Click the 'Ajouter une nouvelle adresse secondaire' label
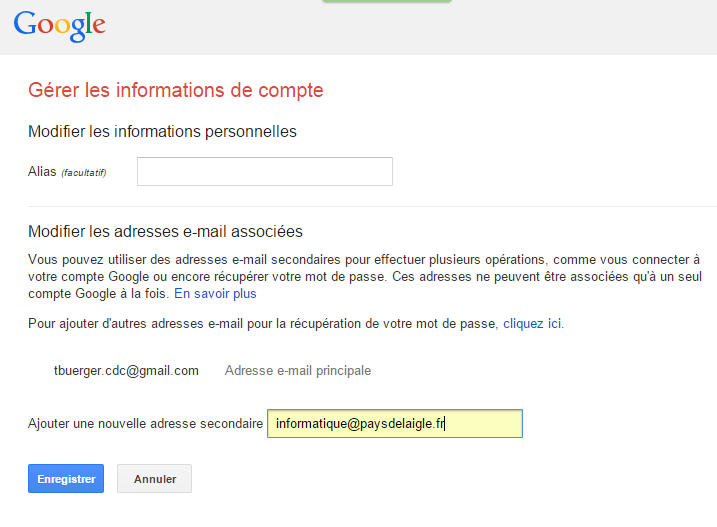Image resolution: width=717 pixels, height=527 pixels. tap(145, 424)
